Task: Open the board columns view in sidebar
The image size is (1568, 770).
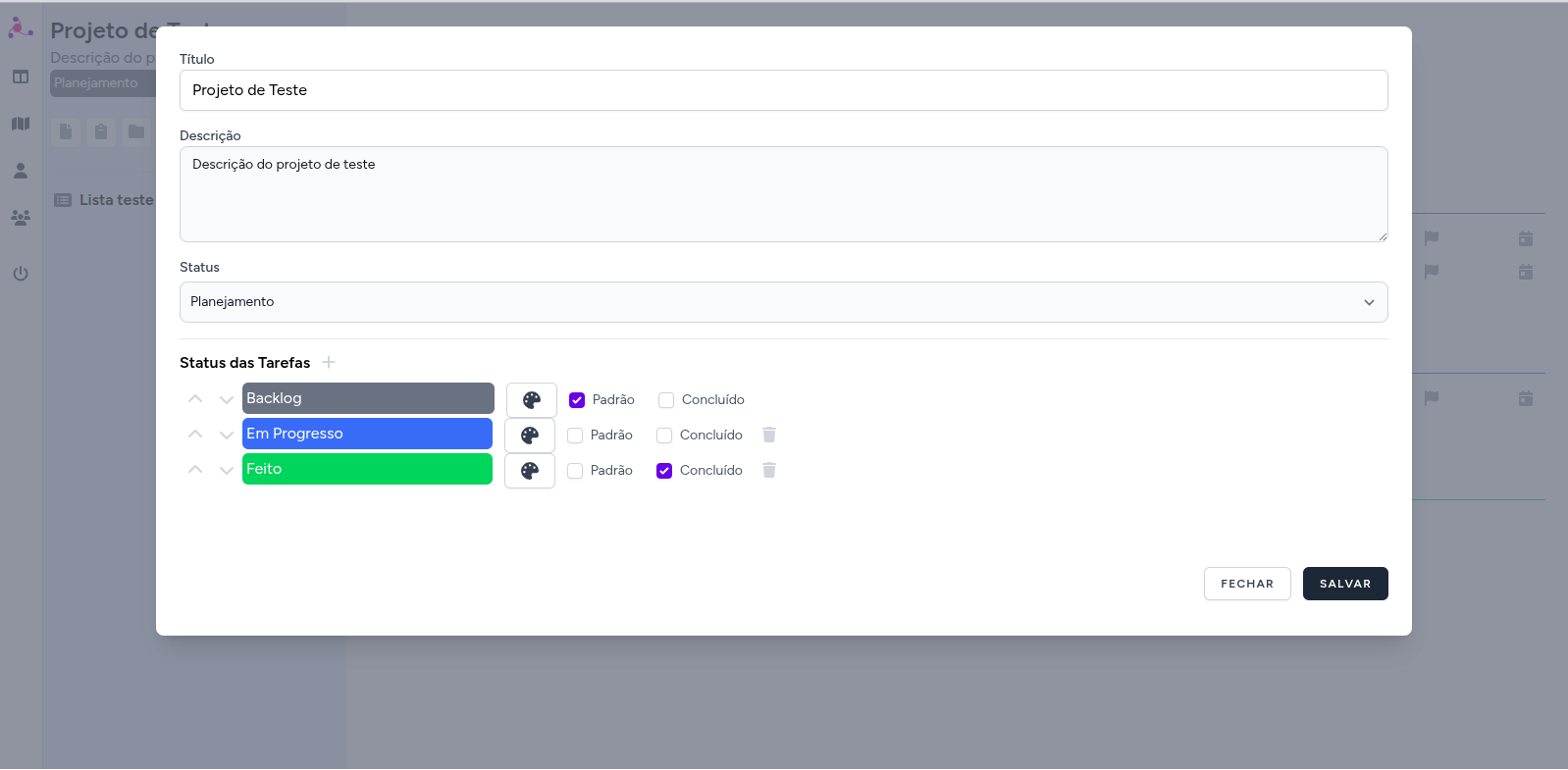Action: (21, 77)
